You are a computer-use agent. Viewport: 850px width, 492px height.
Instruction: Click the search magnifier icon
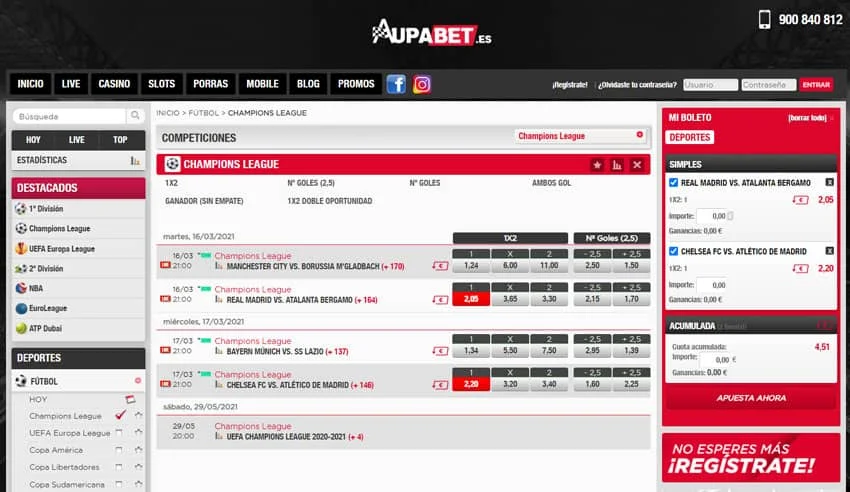point(135,115)
